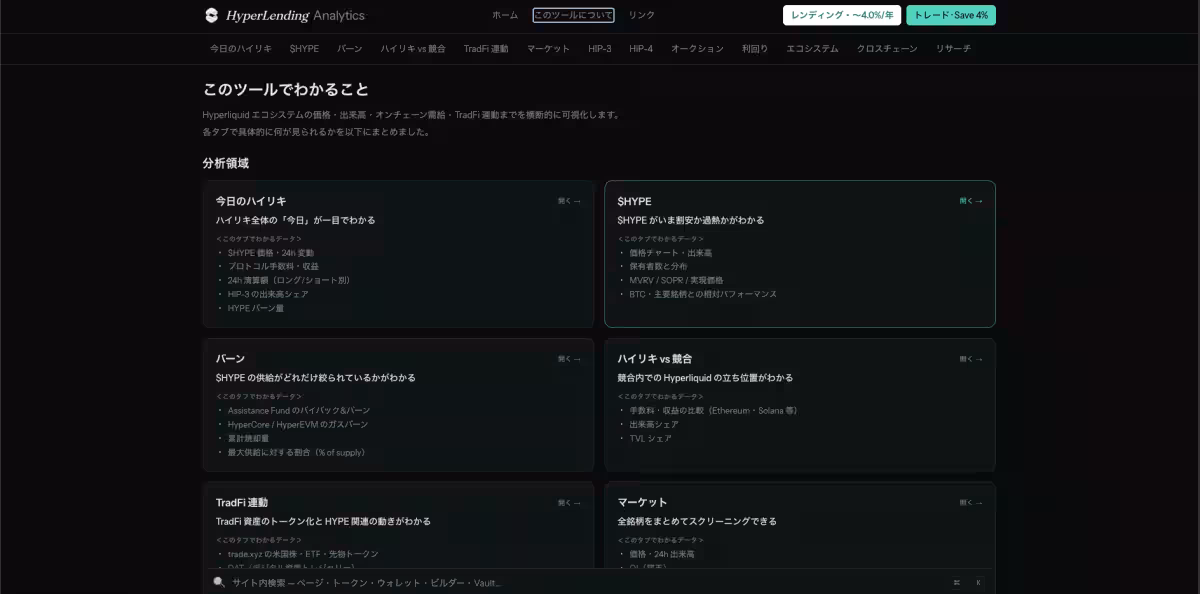The height and width of the screenshot is (594, 1200).
Task: Open the ホーム nav link
Action: tap(505, 15)
